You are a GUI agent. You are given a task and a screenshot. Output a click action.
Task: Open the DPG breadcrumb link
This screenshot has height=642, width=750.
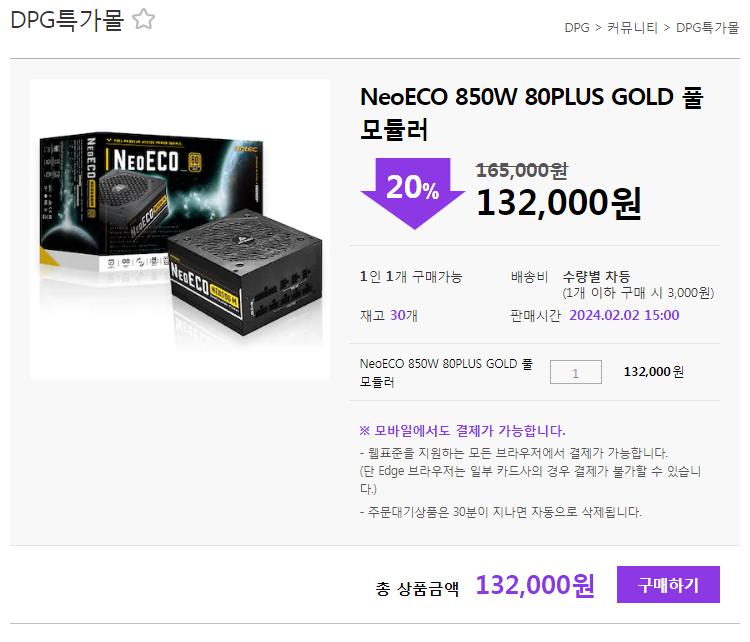[577, 28]
